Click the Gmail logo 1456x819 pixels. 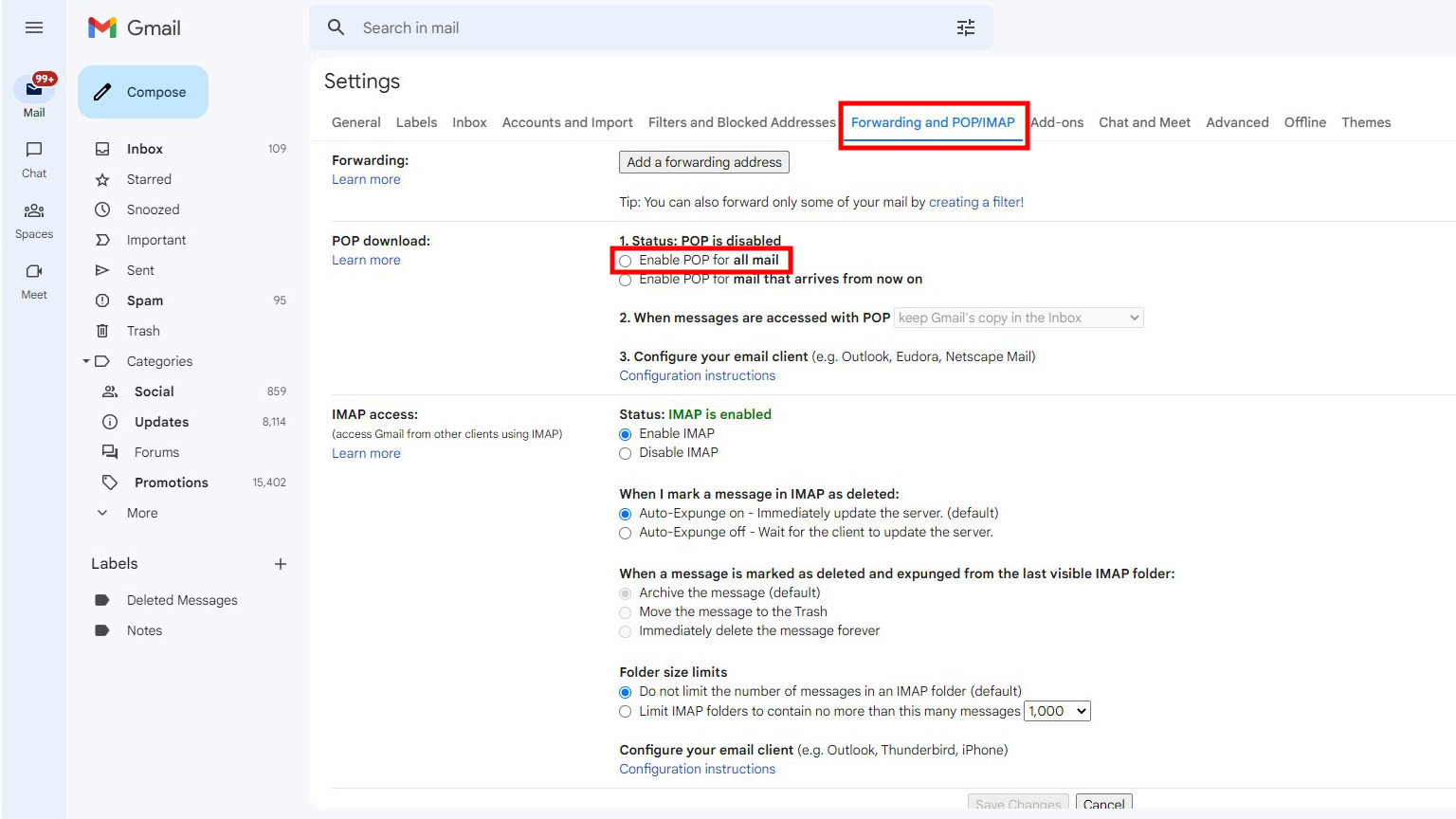(135, 27)
